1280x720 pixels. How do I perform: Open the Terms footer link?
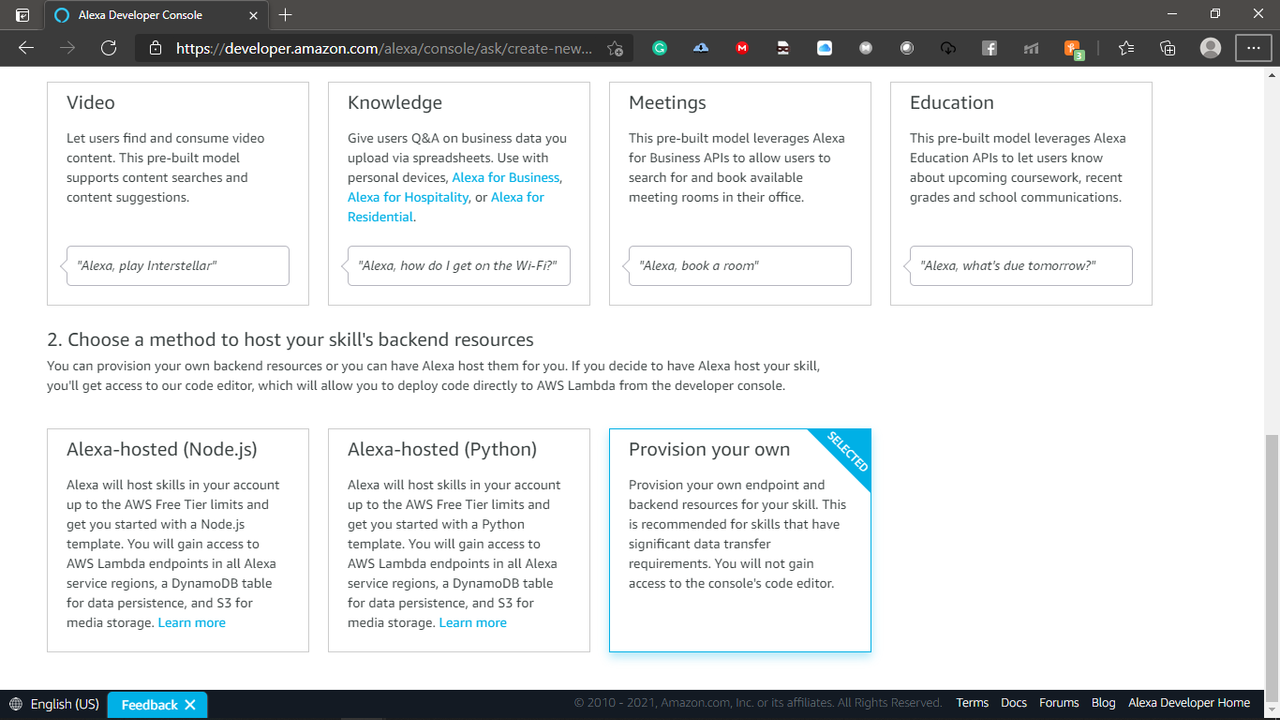pos(972,703)
